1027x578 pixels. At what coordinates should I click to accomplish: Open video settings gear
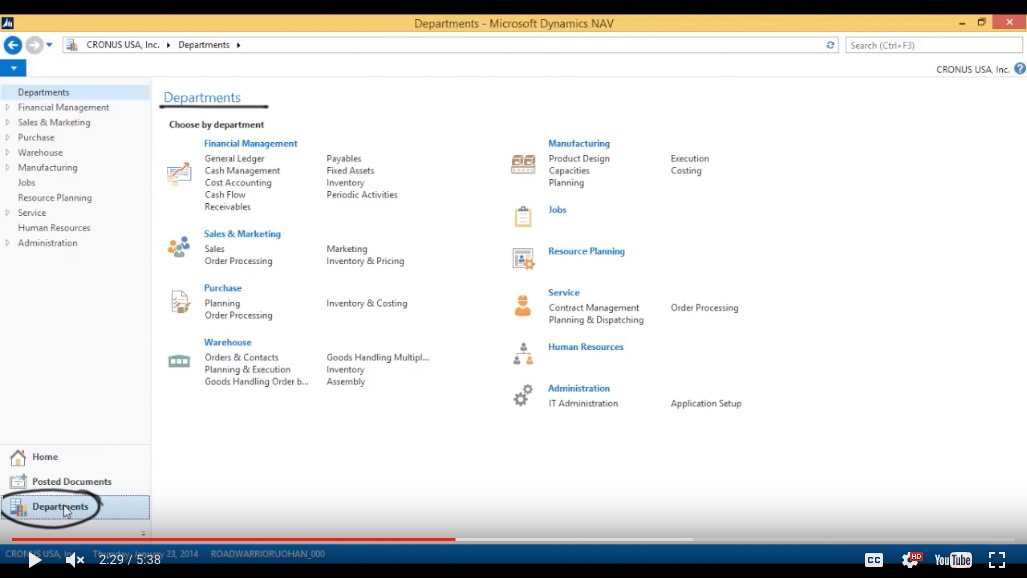tap(911, 560)
